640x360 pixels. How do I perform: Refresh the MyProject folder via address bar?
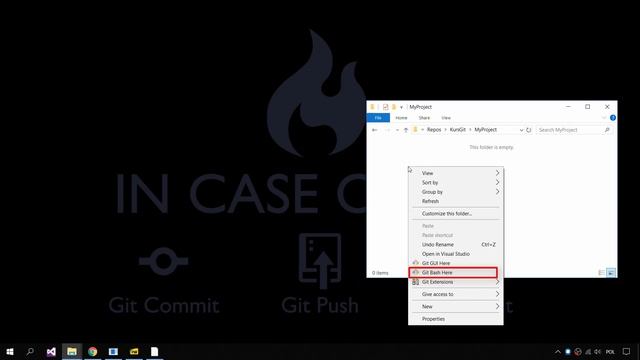click(529, 130)
